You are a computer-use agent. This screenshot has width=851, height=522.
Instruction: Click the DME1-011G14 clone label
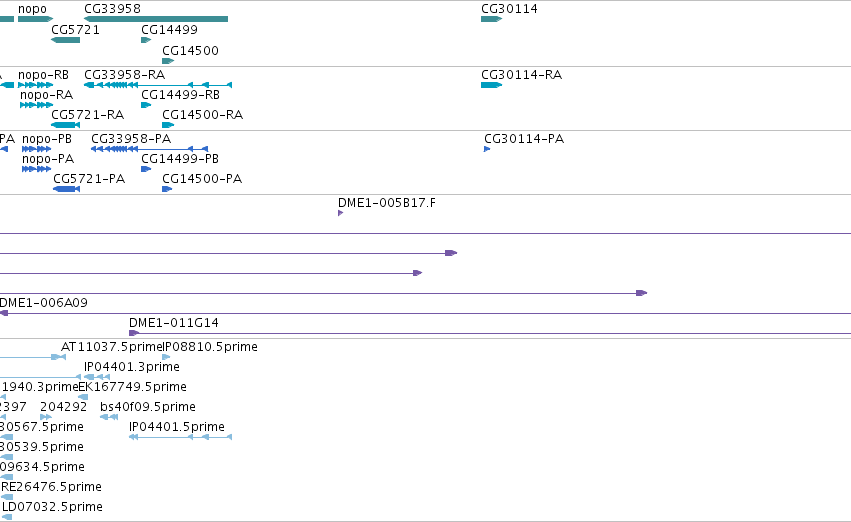click(x=174, y=322)
